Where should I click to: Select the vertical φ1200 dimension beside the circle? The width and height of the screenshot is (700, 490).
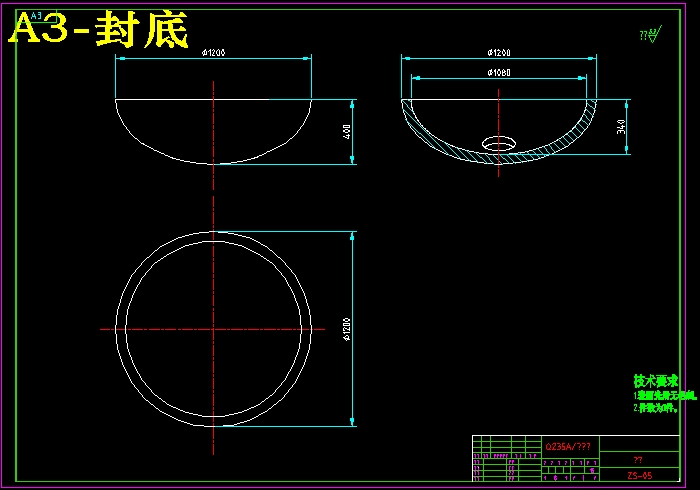[347, 329]
